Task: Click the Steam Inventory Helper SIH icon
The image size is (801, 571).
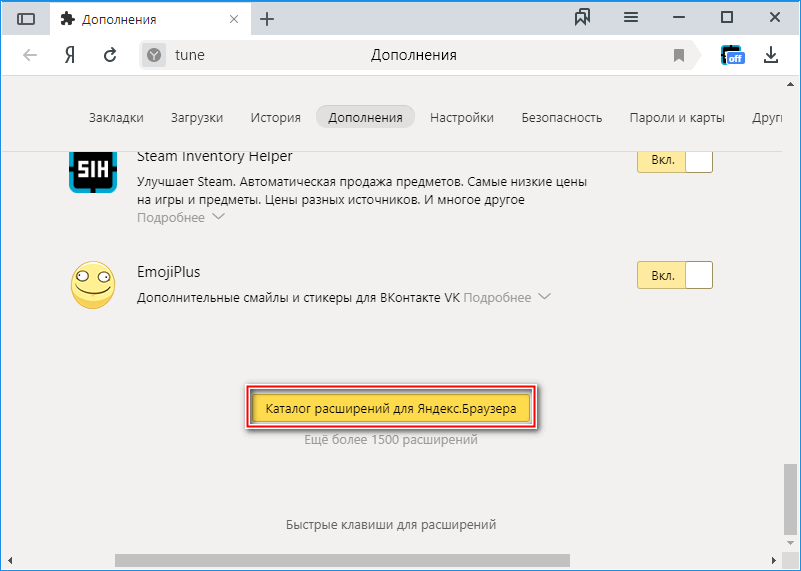Action: coord(93,172)
